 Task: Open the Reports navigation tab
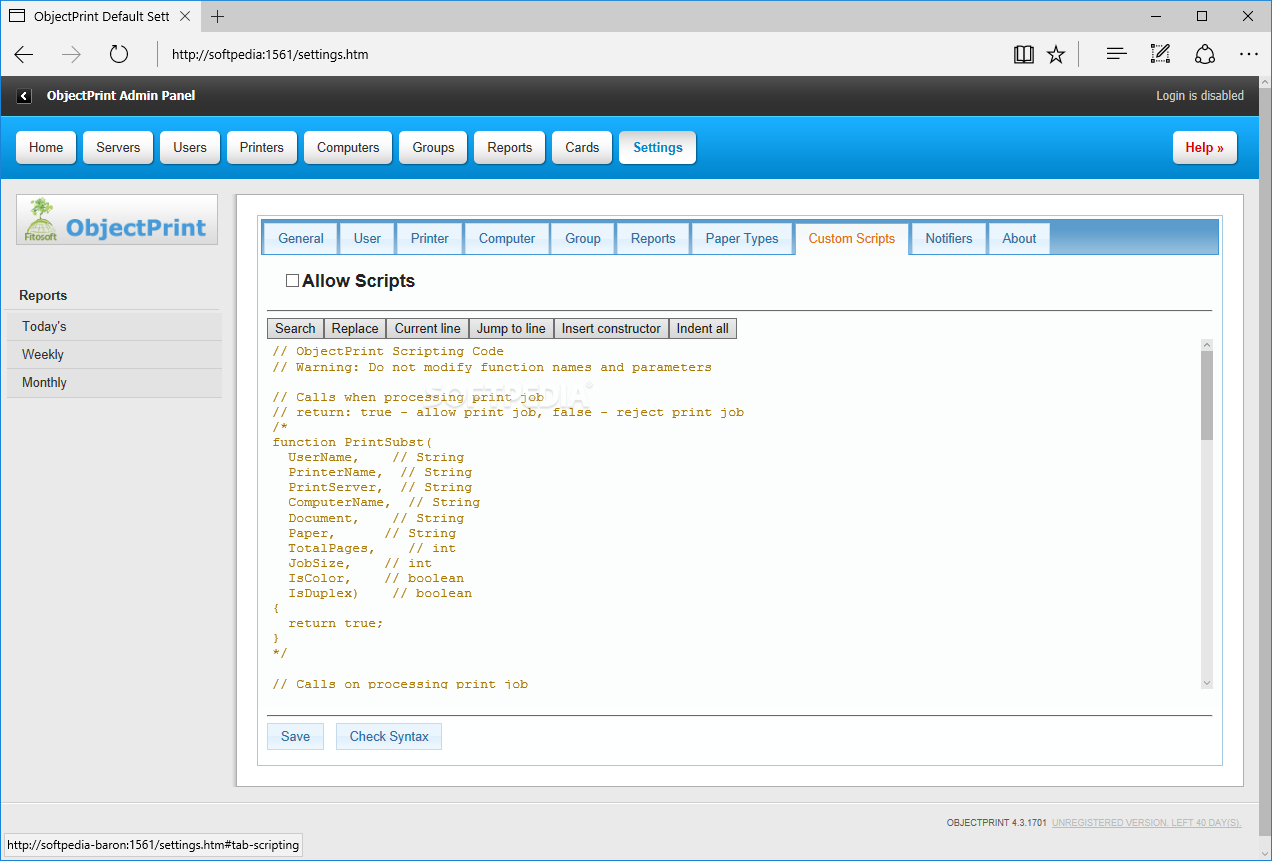(510, 147)
